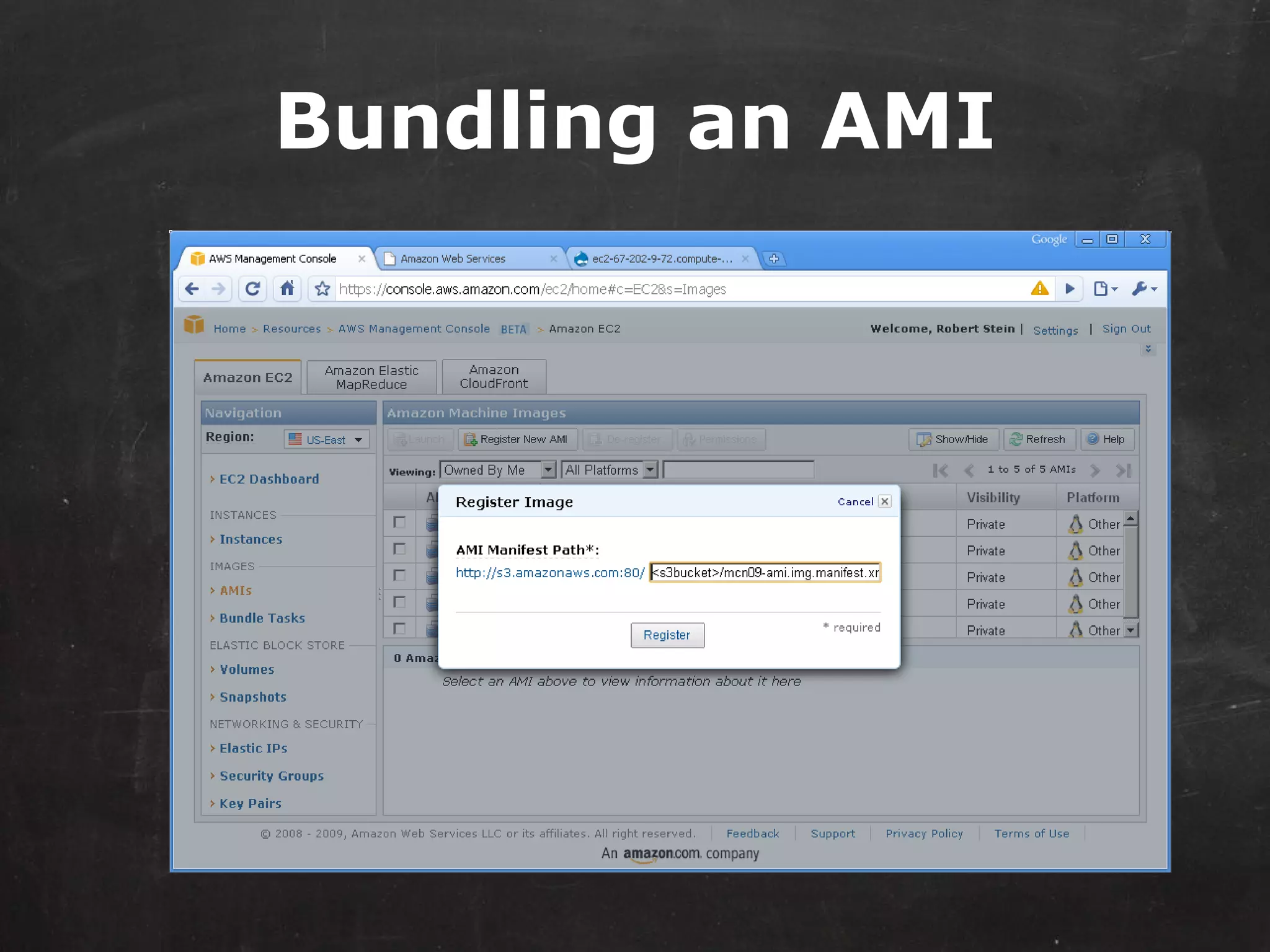1270x952 pixels.
Task: Click the yellow security warning icon
Action: 1040,288
